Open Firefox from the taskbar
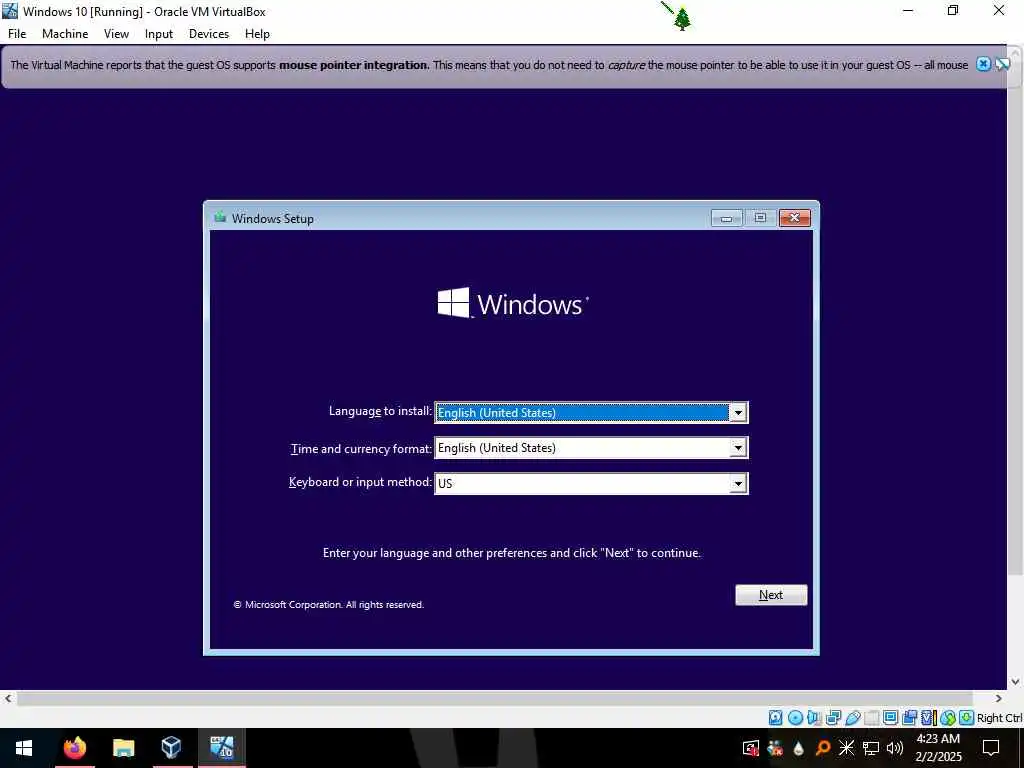Image resolution: width=1024 pixels, height=768 pixels. click(74, 747)
